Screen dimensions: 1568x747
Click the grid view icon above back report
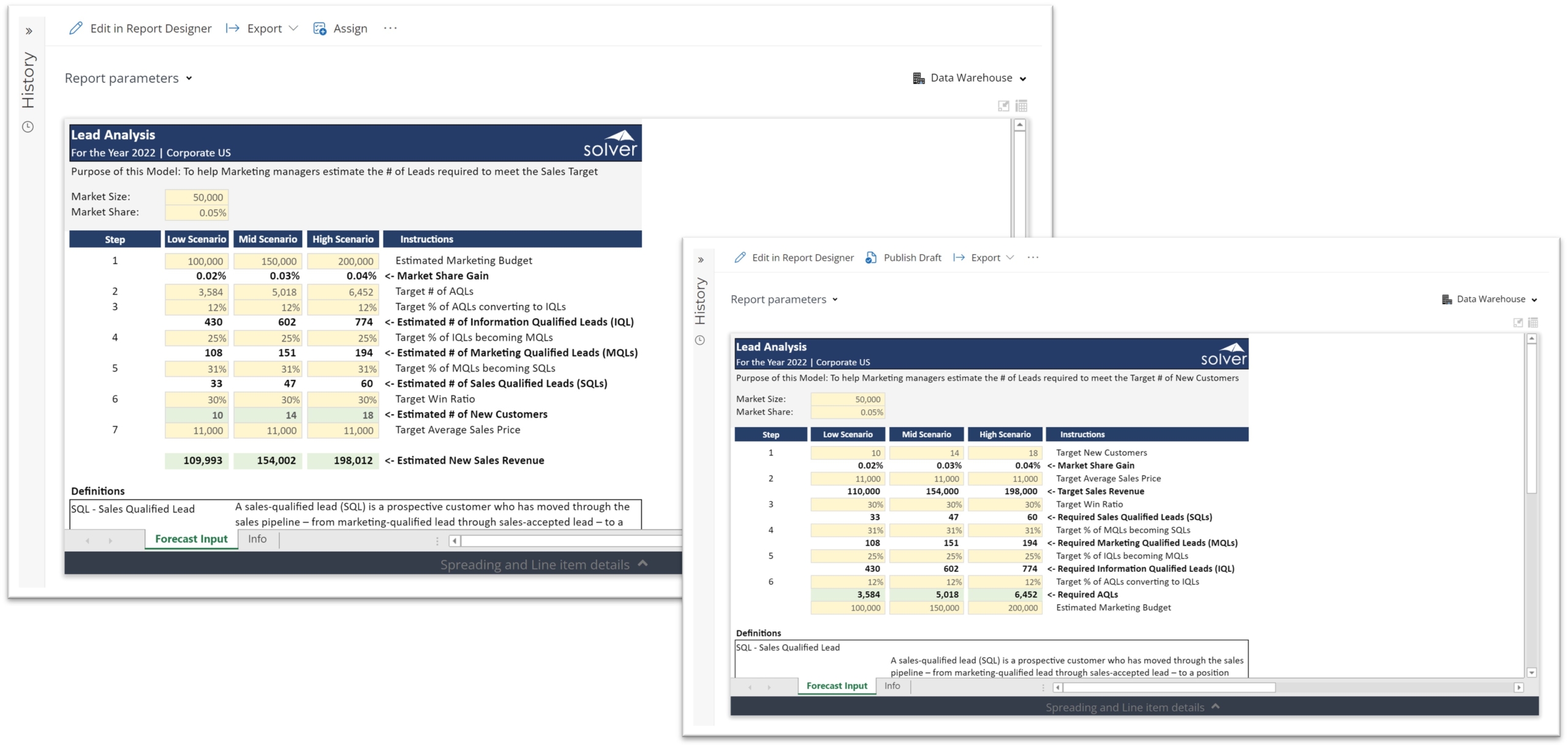[x=1021, y=106]
